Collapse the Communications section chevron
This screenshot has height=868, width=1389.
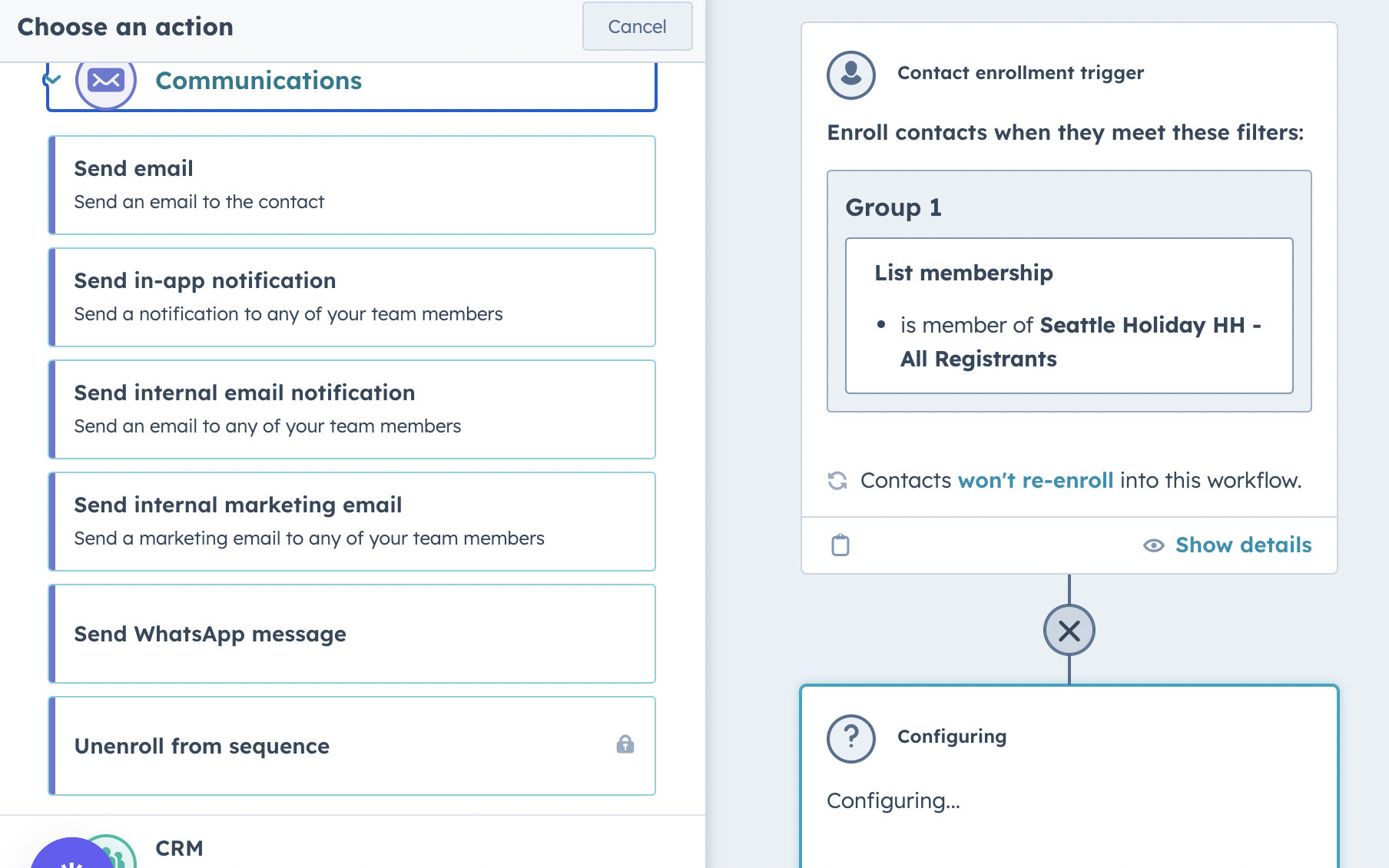52,79
